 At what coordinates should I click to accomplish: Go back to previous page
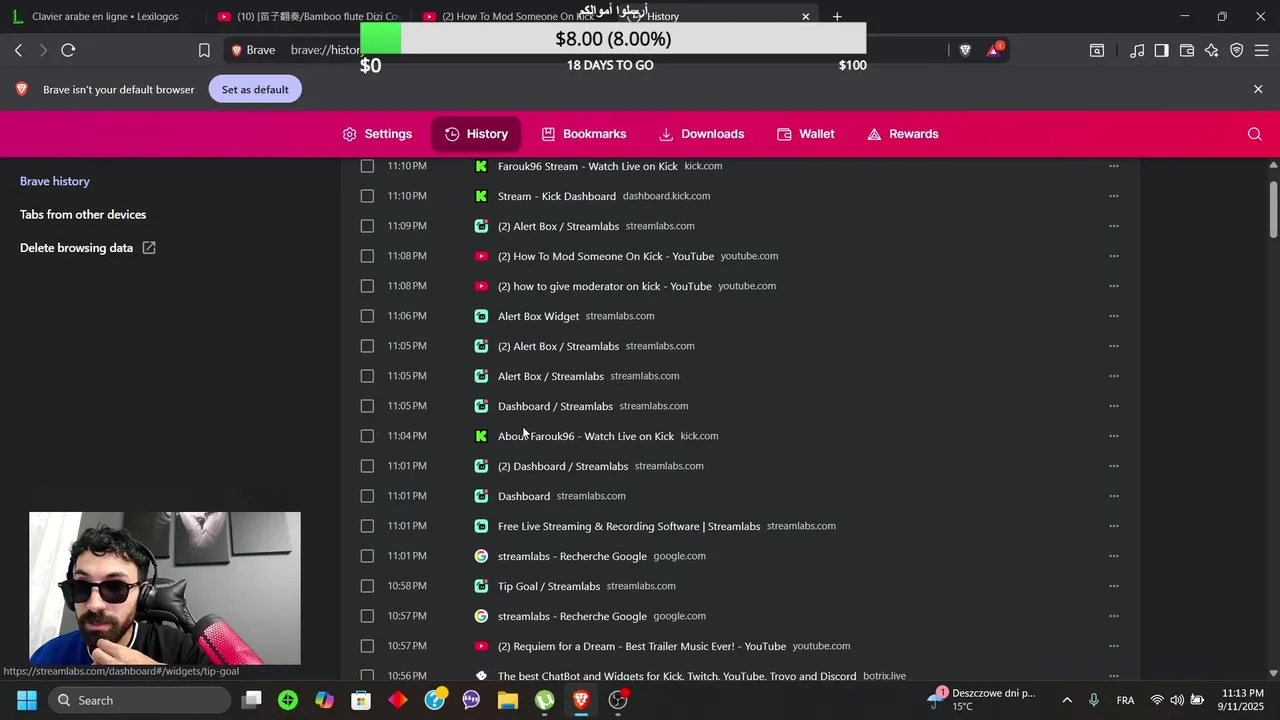(18, 50)
